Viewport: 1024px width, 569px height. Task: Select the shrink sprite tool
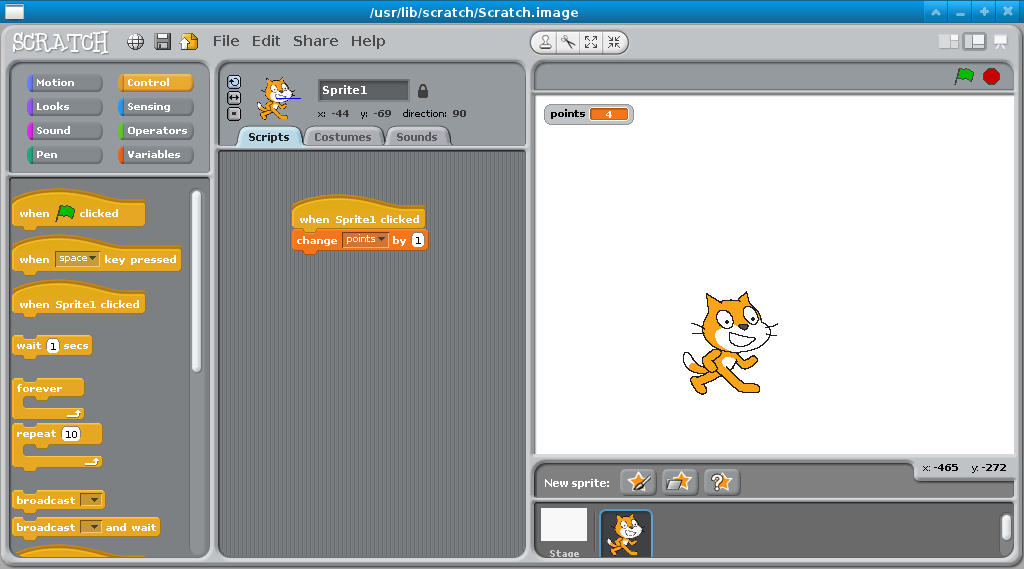pos(614,42)
